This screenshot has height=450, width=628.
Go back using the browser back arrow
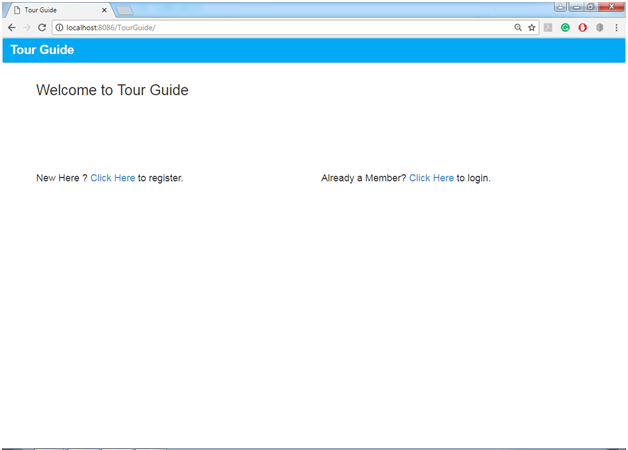coord(12,28)
